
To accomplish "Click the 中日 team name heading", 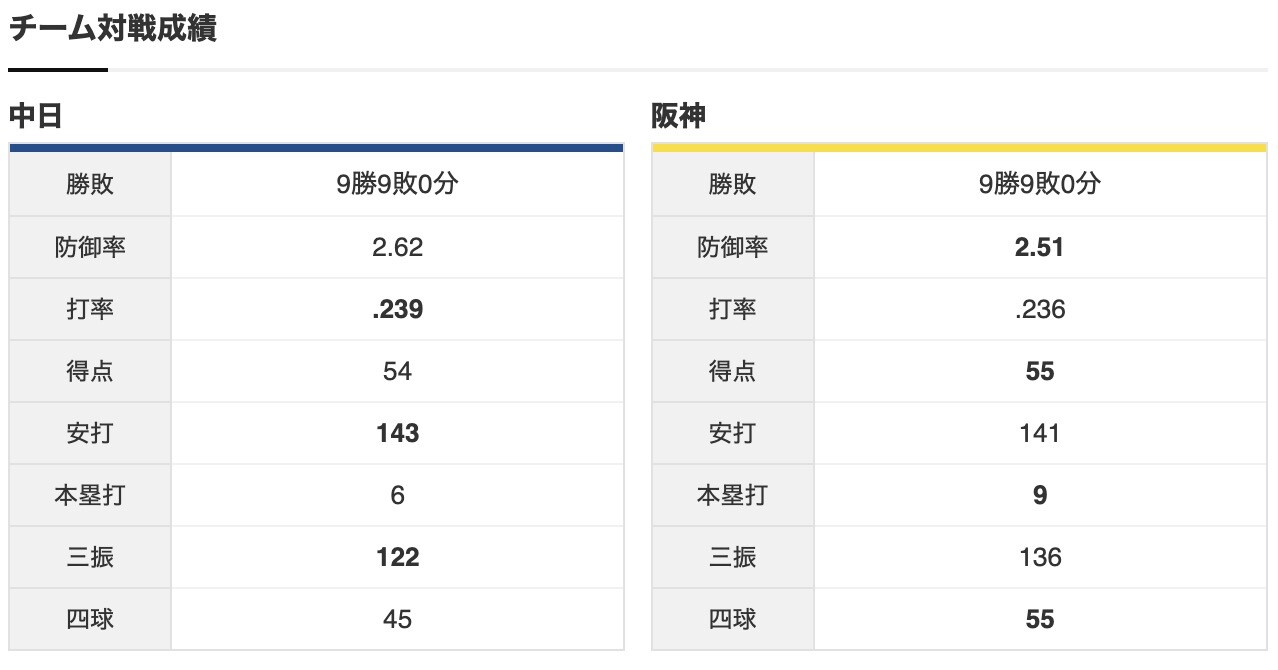I will click(x=36, y=117).
